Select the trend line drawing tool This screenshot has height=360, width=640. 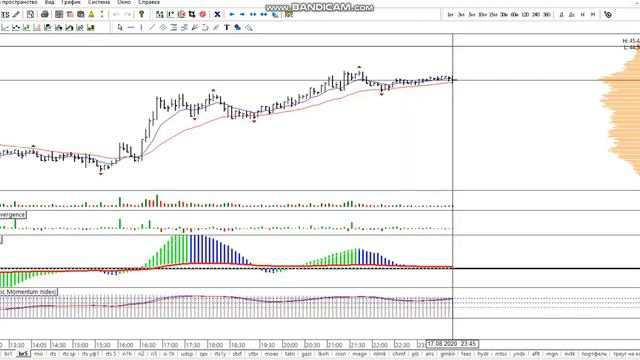[152, 27]
